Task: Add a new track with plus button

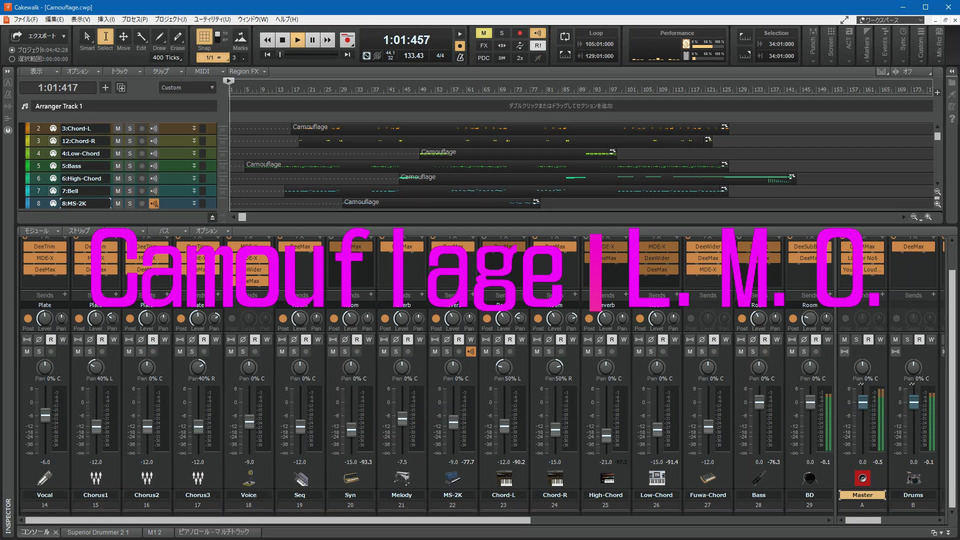Action: pyautogui.click(x=105, y=88)
